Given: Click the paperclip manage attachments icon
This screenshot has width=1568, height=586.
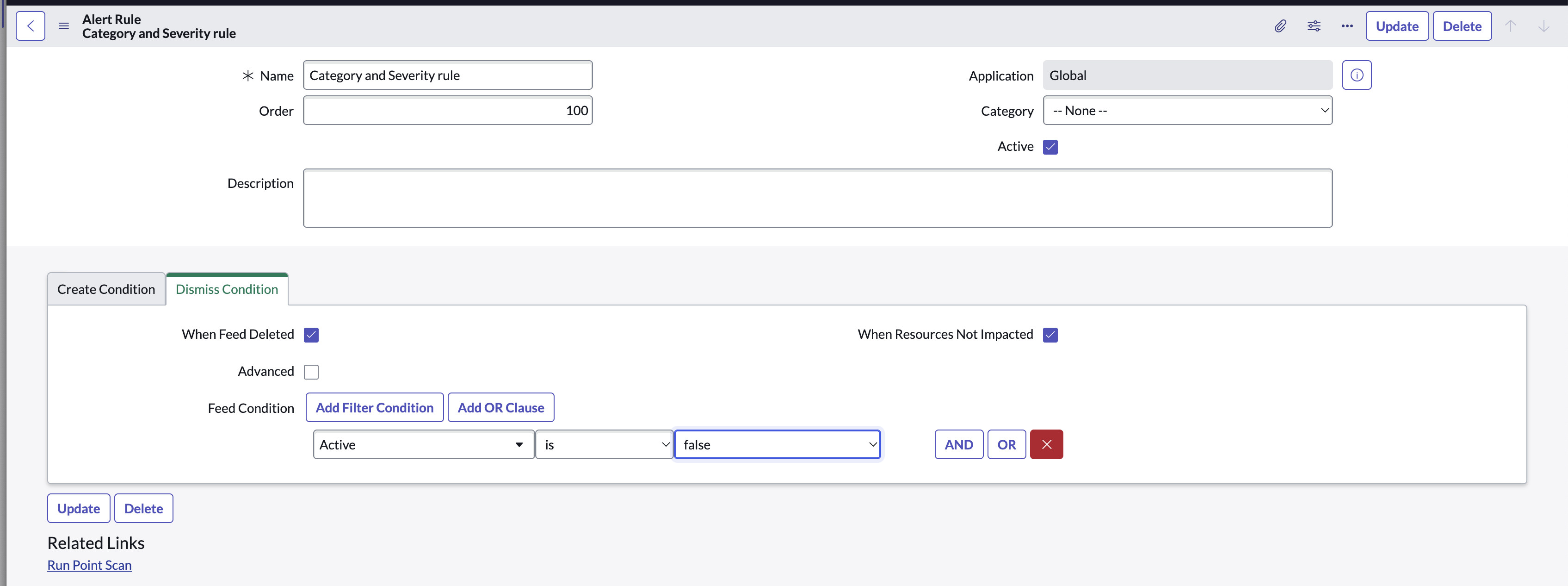Looking at the screenshot, I should click(x=1280, y=26).
